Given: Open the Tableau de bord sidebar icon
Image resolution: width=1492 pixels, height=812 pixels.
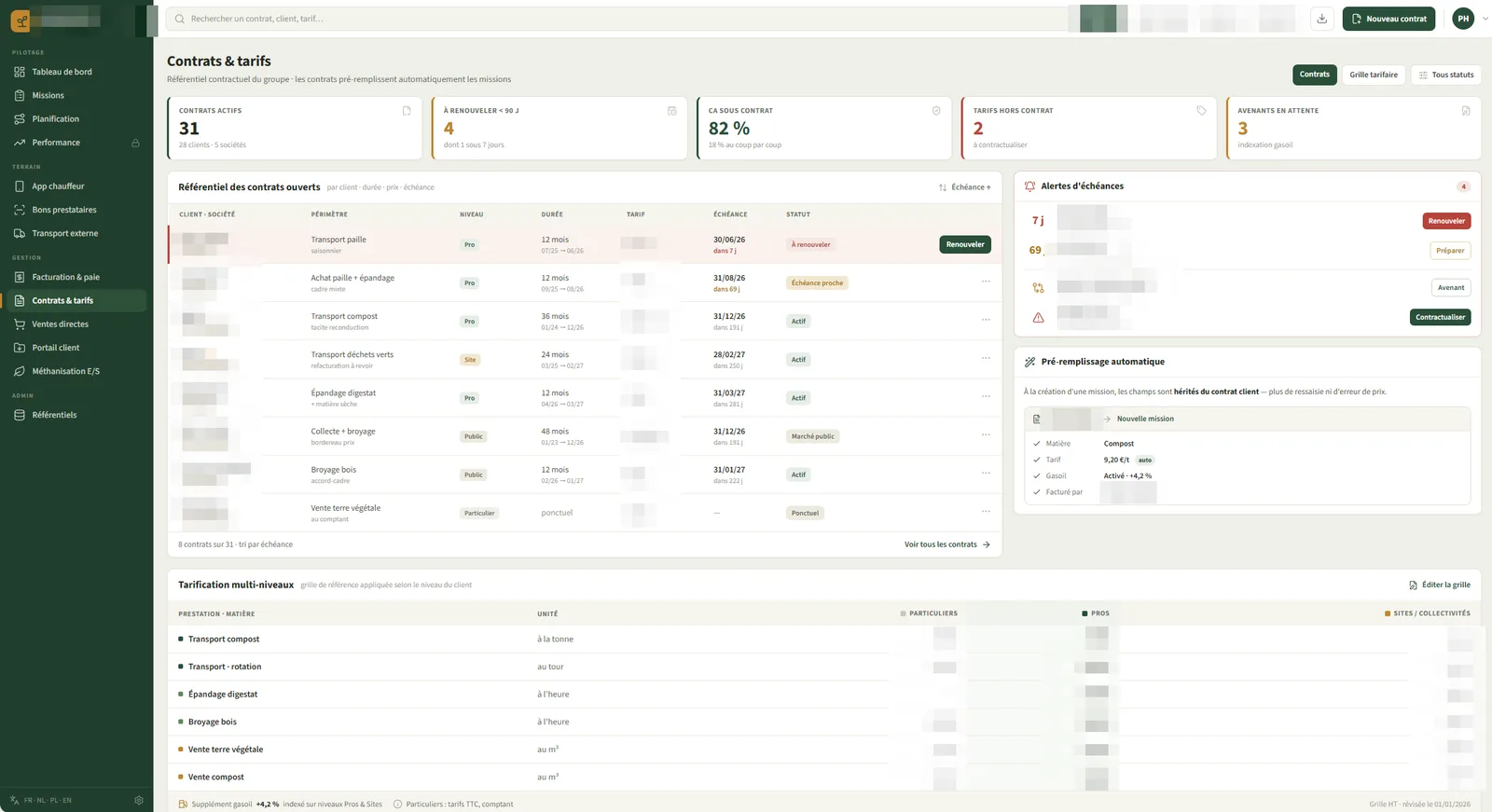Looking at the screenshot, I should tap(20, 72).
